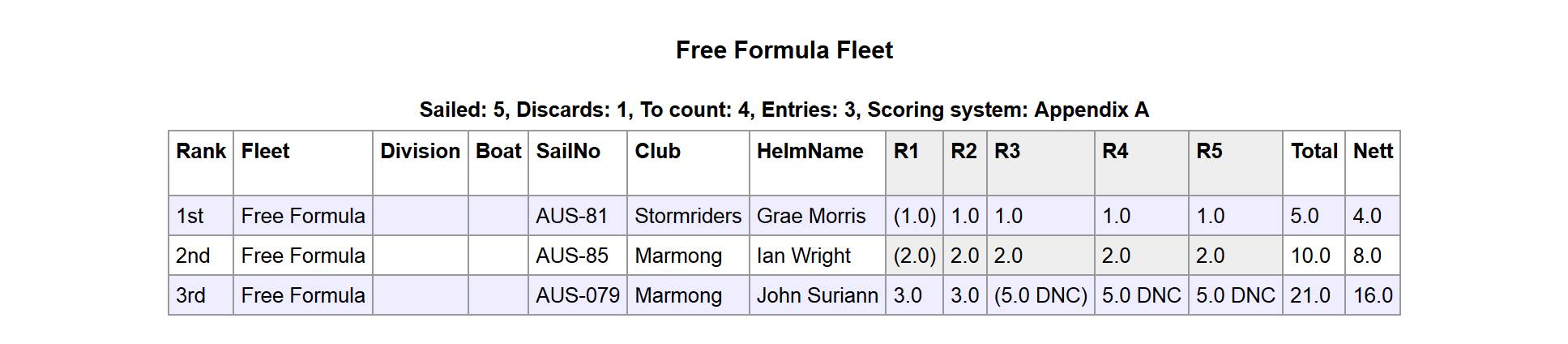Select the R5 column header
The image size is (1568, 344).
(x=1209, y=152)
